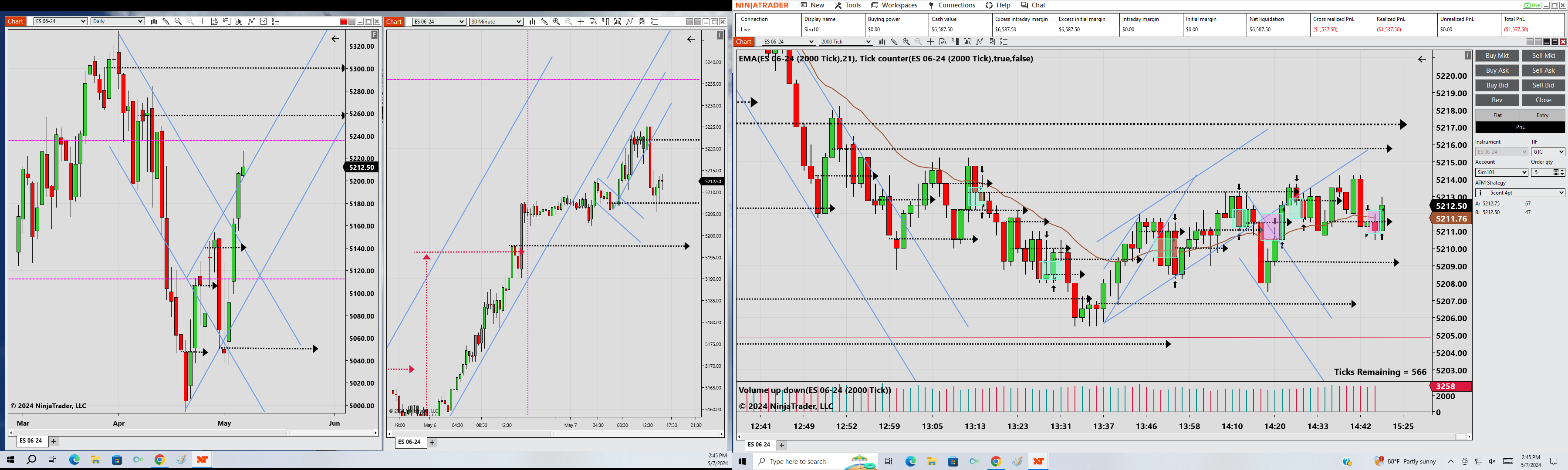Click the Sell Ask button

pos(1544,70)
